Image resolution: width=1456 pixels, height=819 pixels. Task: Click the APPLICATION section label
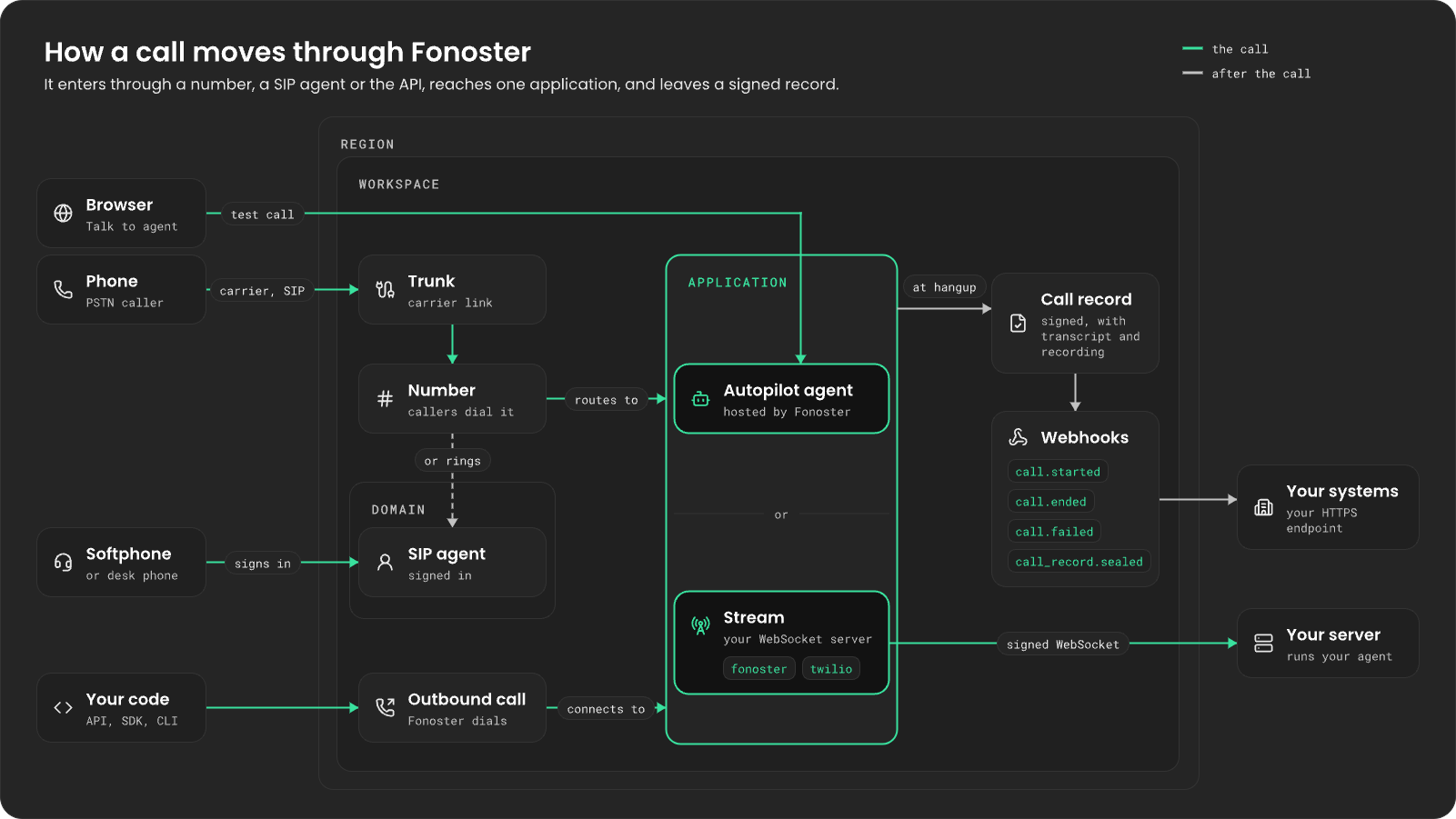pos(738,283)
